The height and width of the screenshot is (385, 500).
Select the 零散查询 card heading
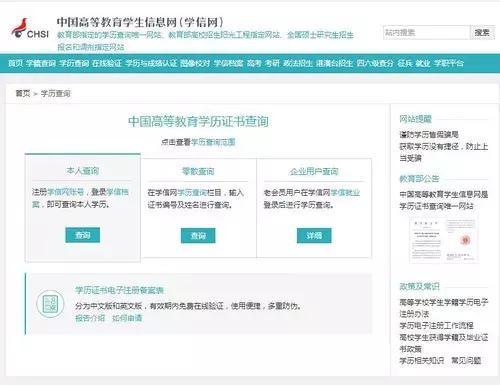click(x=198, y=171)
